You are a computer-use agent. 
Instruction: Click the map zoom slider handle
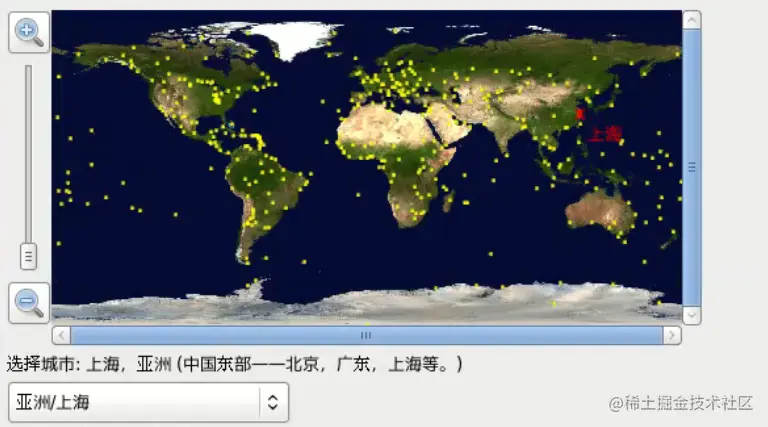click(x=28, y=256)
